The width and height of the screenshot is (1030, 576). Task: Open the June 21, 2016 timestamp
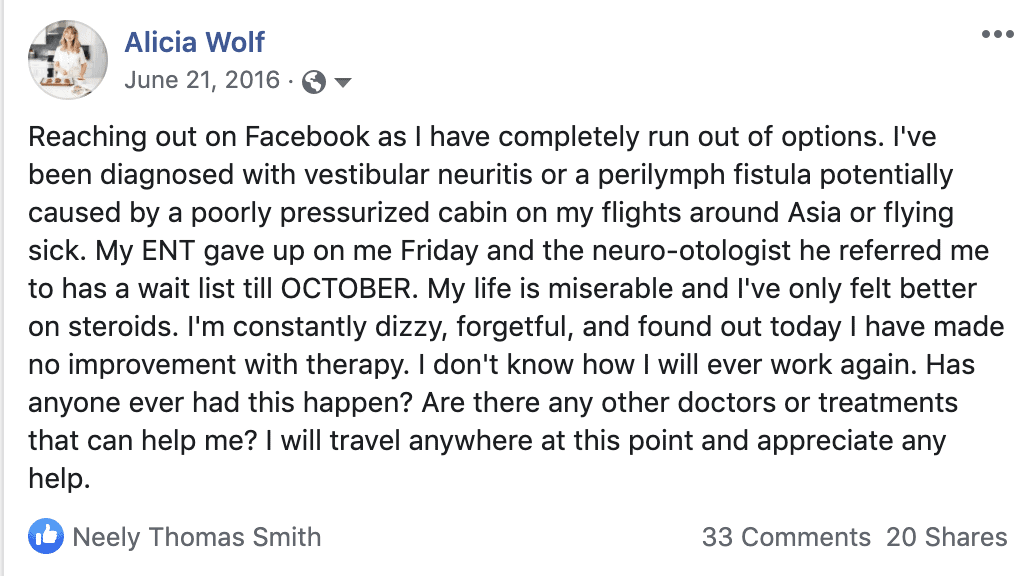[202, 80]
